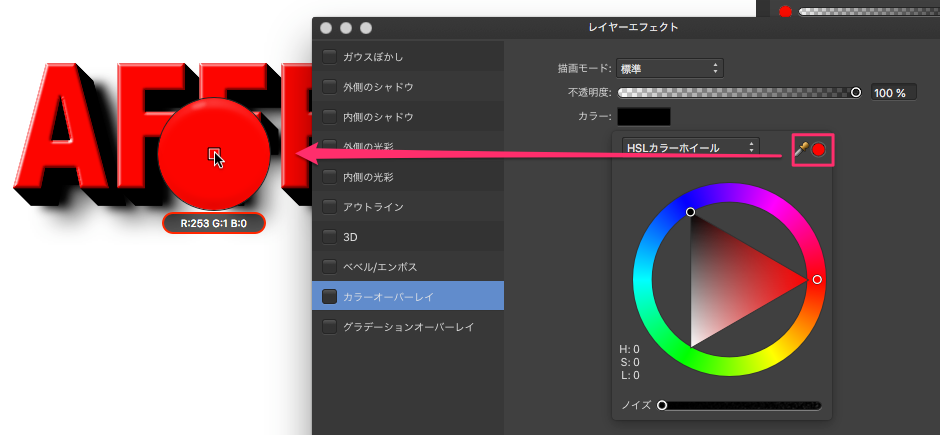Click the hue ring handle on the color wheel
The height and width of the screenshot is (435, 940).
coord(817,280)
